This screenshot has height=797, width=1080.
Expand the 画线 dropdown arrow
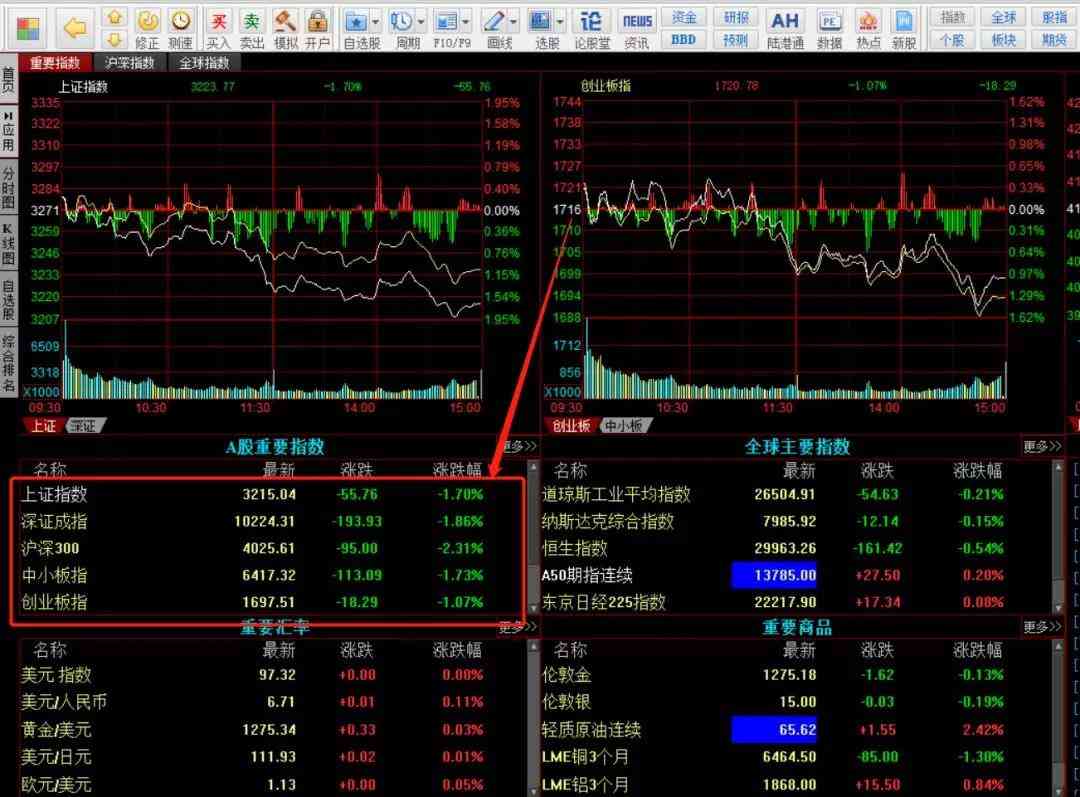[x=514, y=21]
